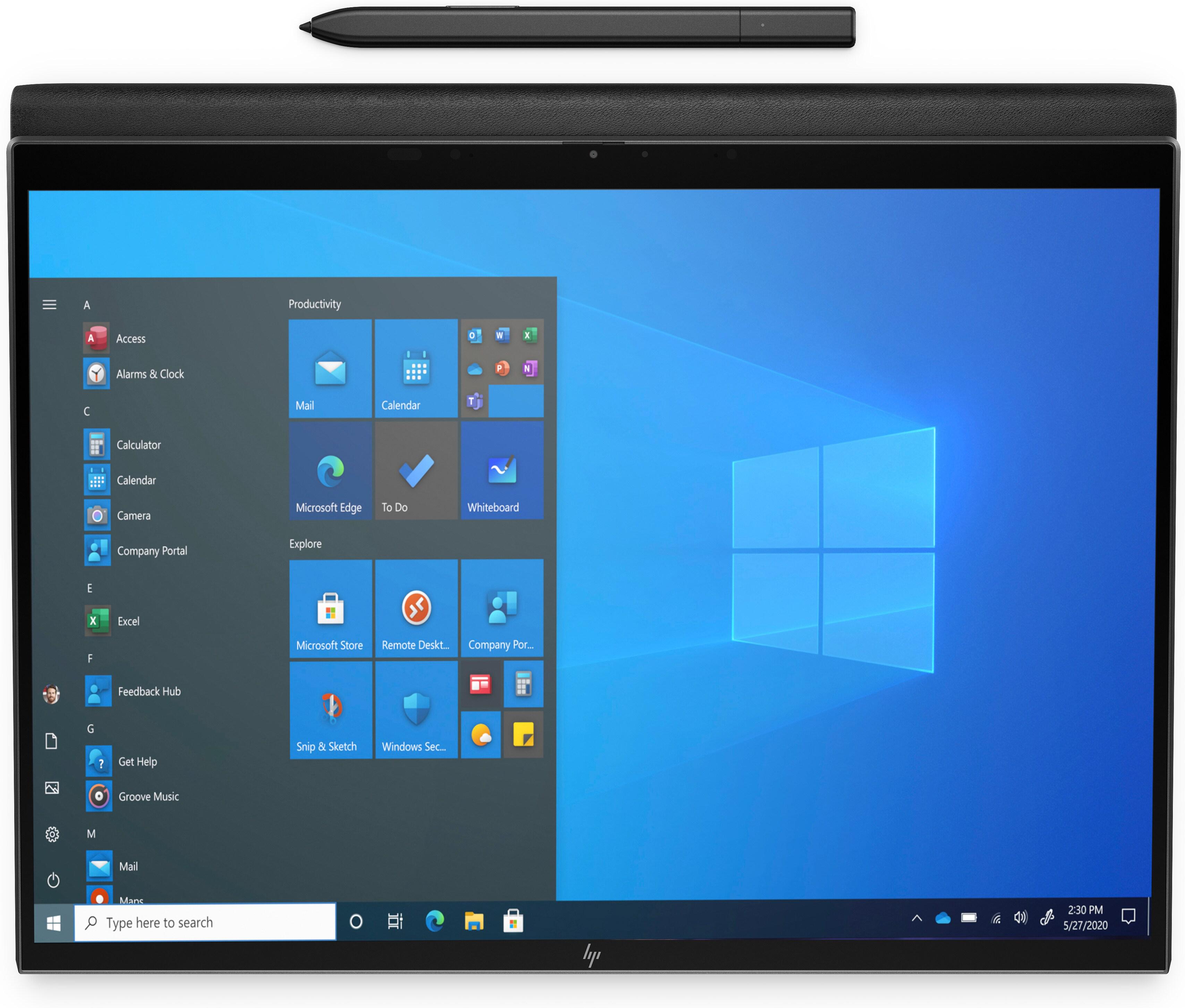Open Windows Security tile
The height and width of the screenshot is (1008, 1185).
click(x=416, y=709)
